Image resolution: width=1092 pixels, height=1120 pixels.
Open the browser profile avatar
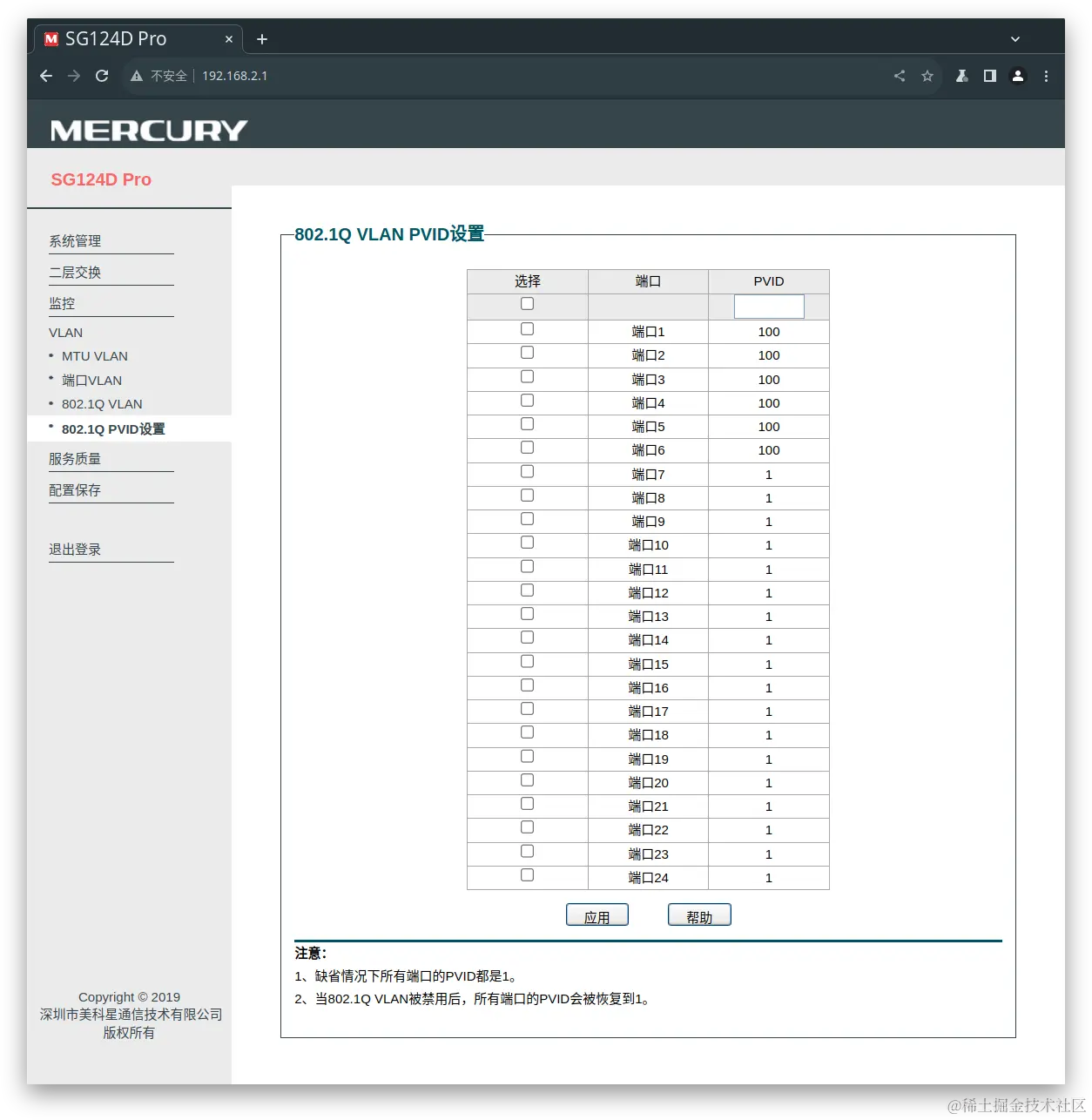1018,76
